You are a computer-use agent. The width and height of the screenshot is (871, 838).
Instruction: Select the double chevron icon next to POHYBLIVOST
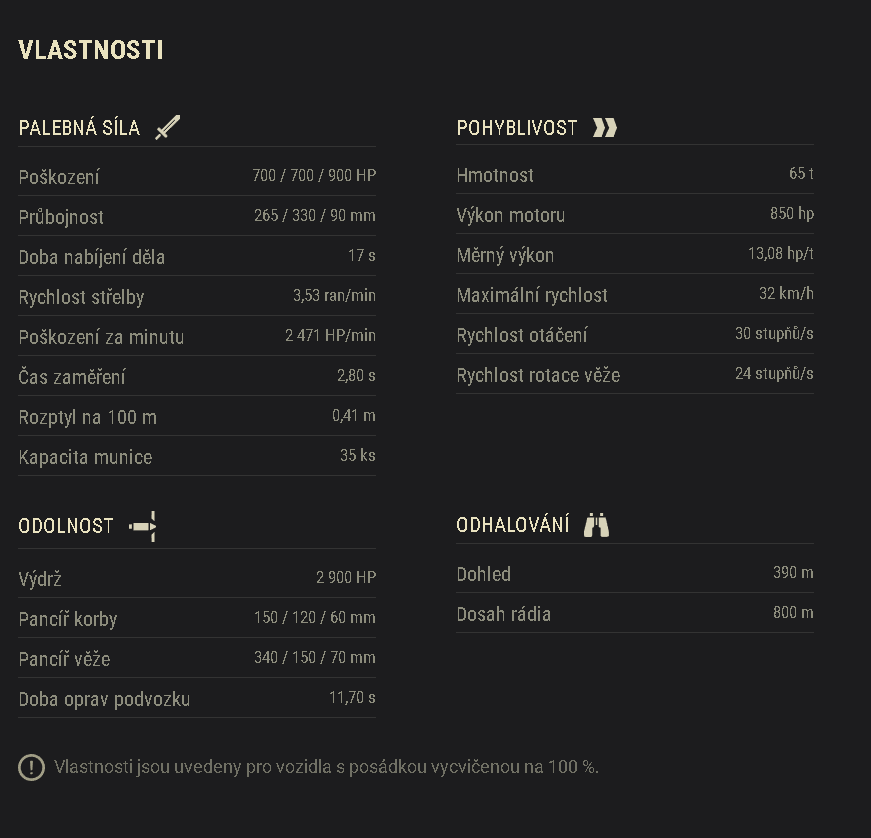604,127
